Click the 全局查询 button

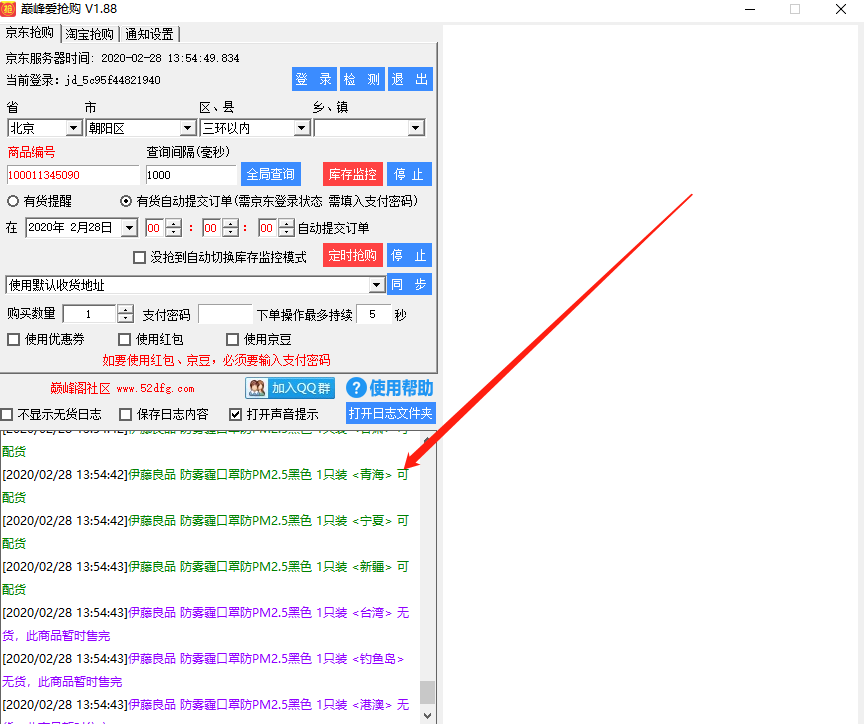(x=271, y=175)
